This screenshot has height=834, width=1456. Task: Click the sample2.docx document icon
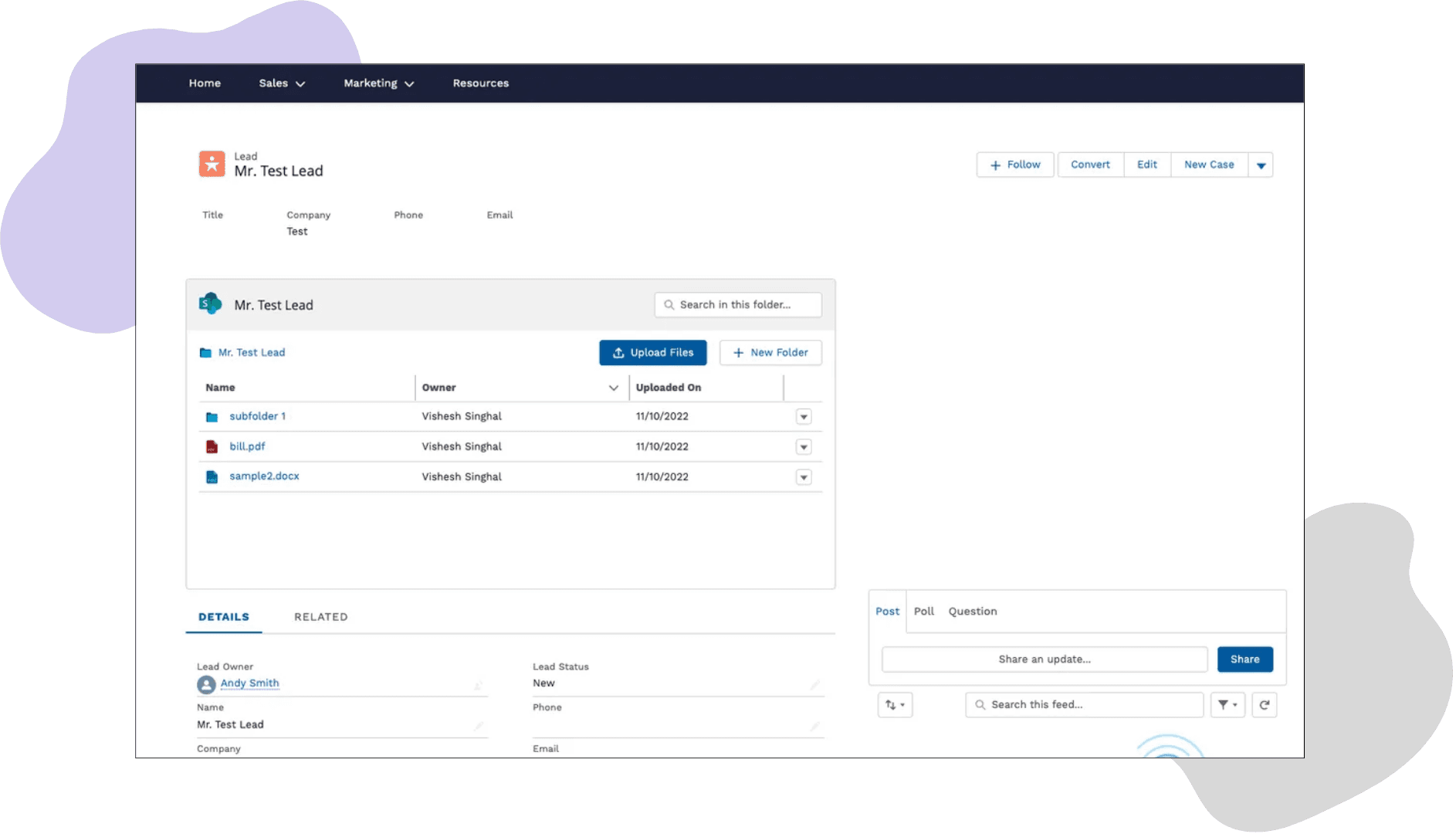click(212, 477)
